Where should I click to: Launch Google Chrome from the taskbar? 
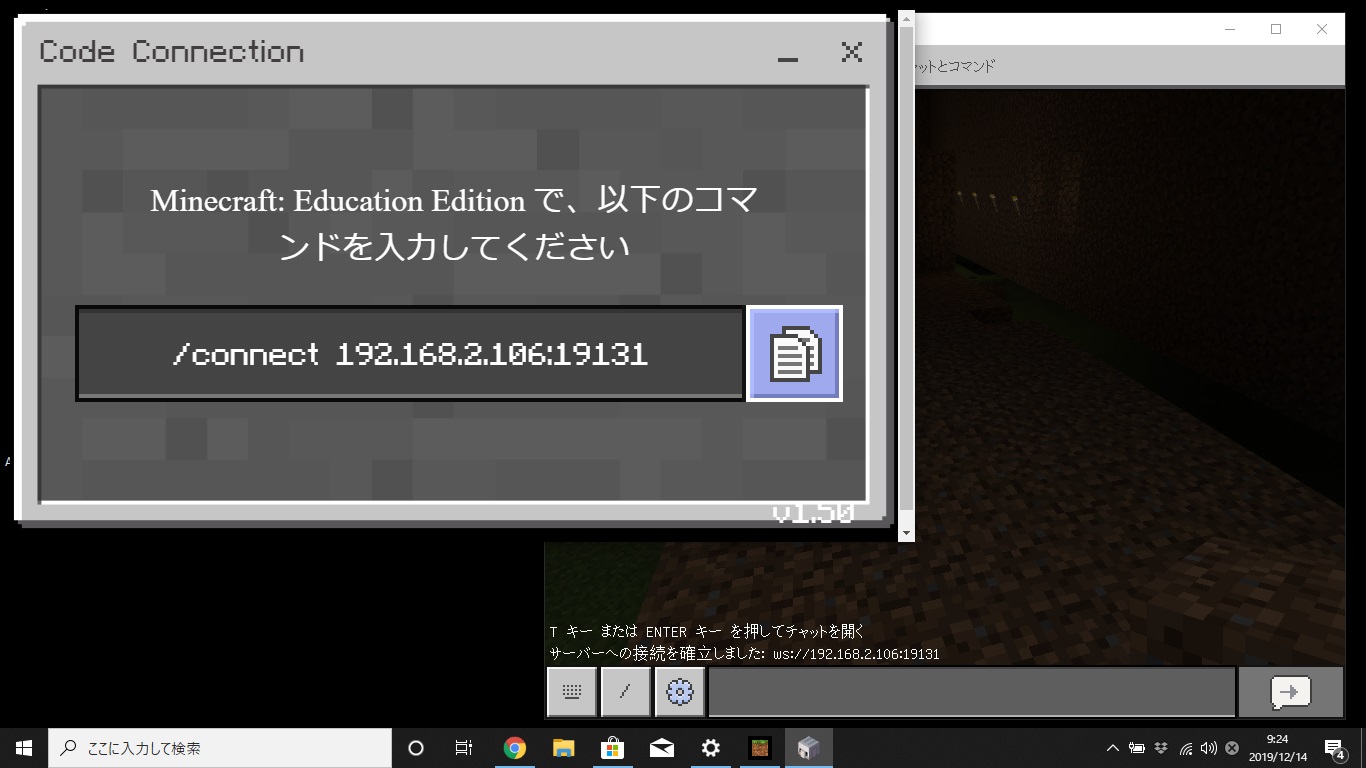click(x=515, y=748)
